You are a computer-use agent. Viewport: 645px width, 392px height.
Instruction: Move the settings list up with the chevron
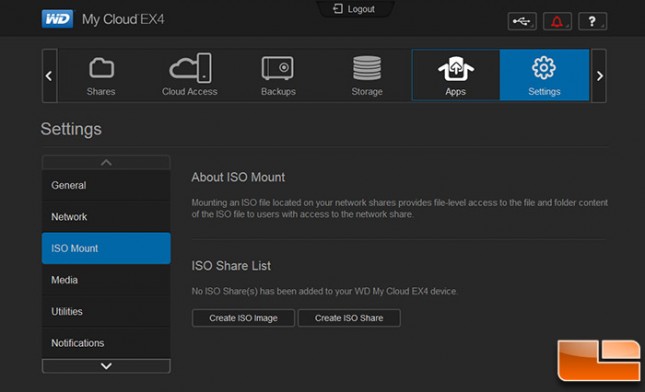click(106, 162)
